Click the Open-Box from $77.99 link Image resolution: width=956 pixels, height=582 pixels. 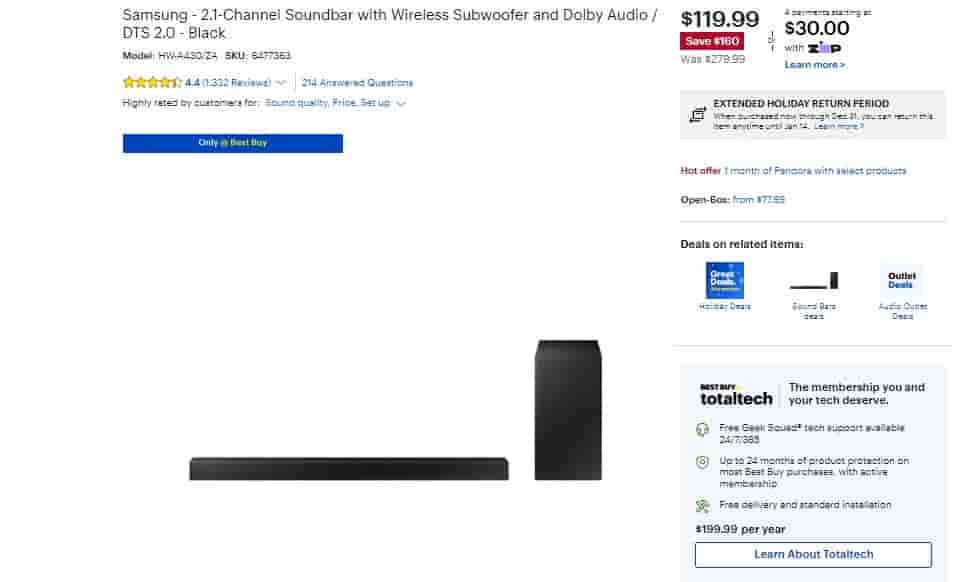tap(758, 200)
